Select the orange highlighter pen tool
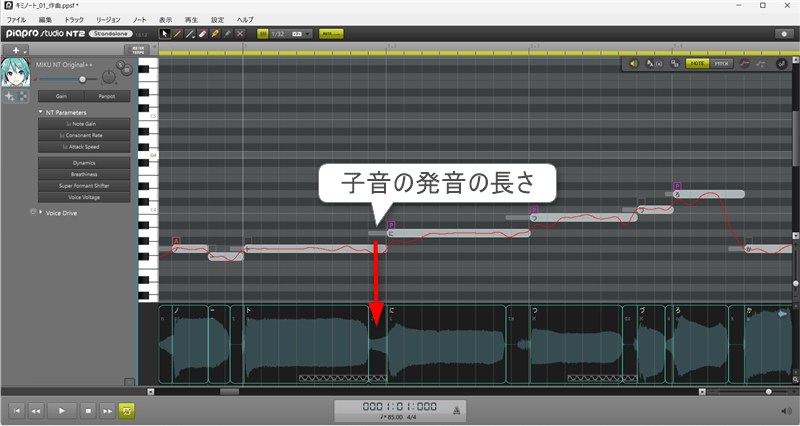The height and width of the screenshot is (426, 800). 215,34
